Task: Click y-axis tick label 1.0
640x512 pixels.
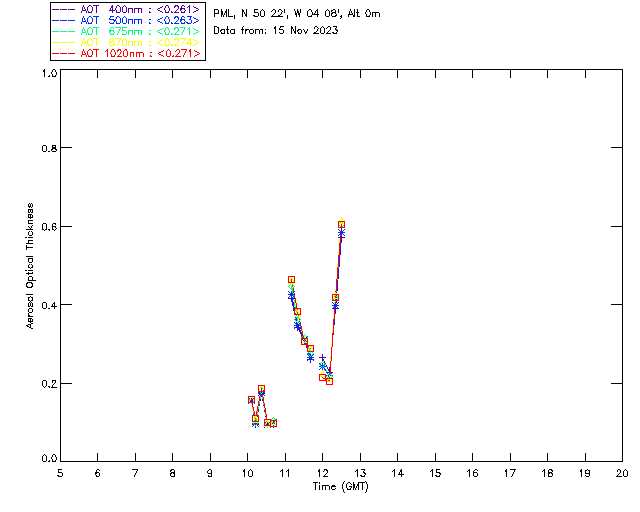Action: (x=49, y=73)
